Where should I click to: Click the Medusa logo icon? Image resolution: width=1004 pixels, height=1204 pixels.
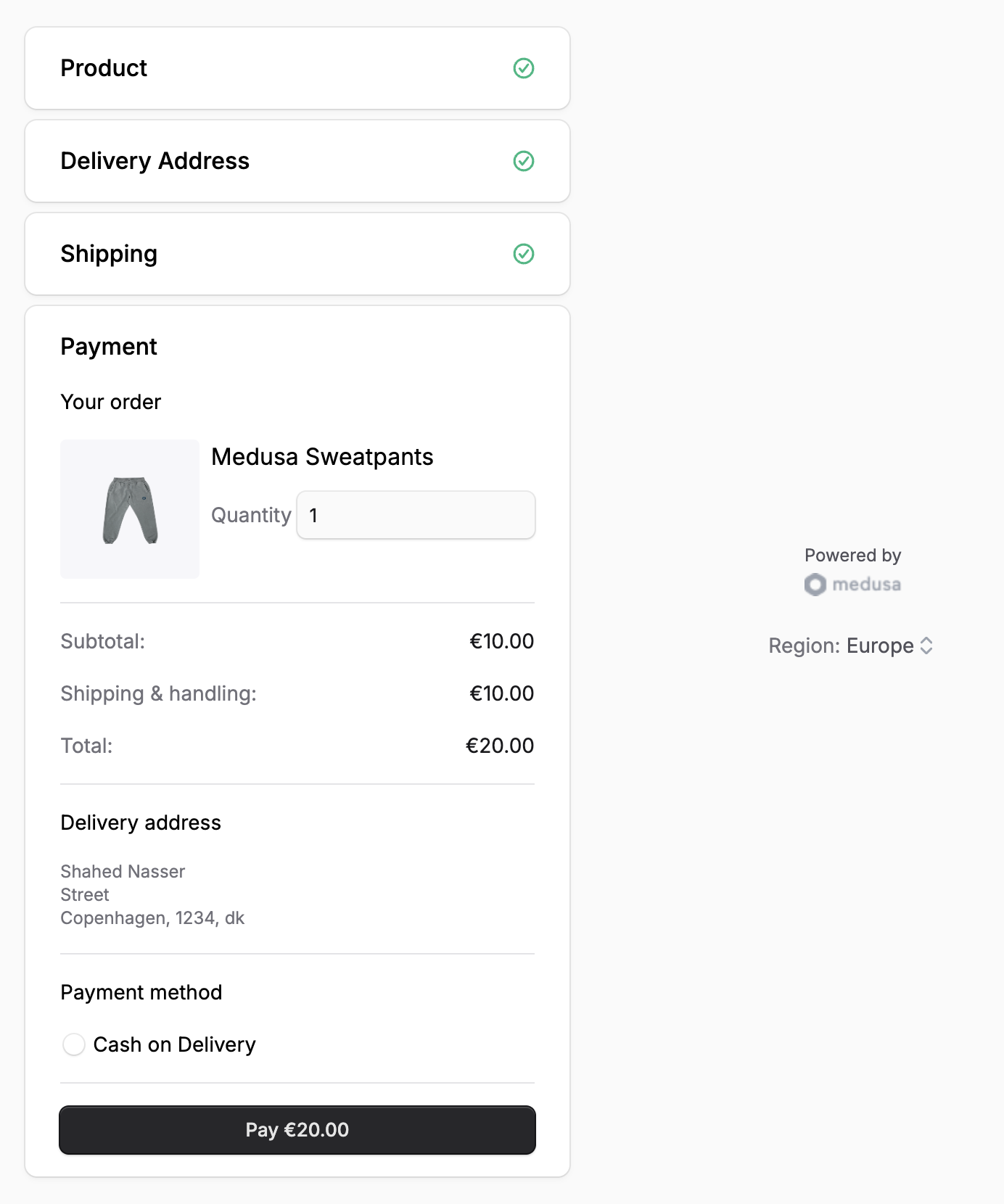tap(814, 585)
